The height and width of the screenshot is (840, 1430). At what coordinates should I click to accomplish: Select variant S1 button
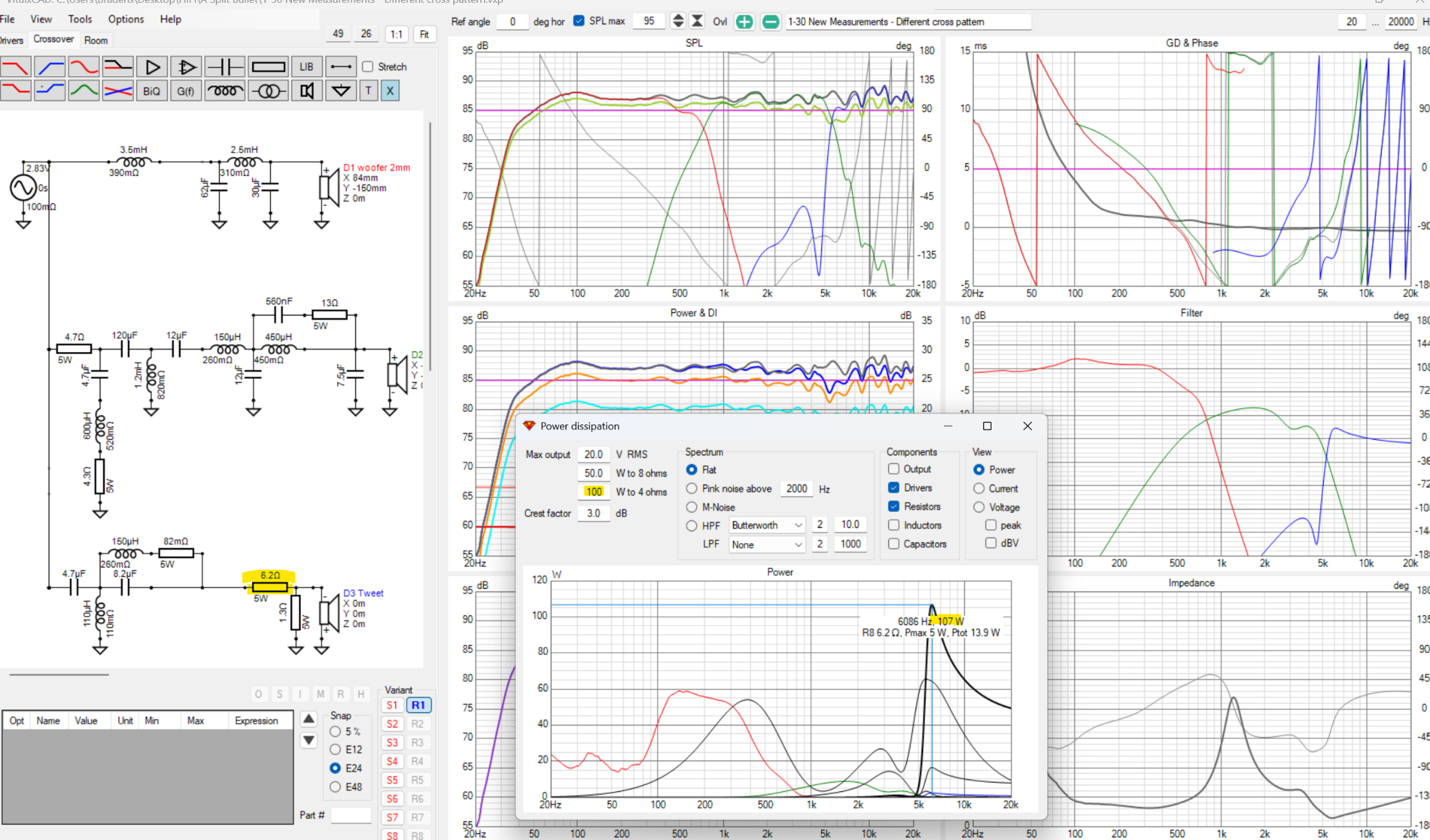click(x=392, y=705)
